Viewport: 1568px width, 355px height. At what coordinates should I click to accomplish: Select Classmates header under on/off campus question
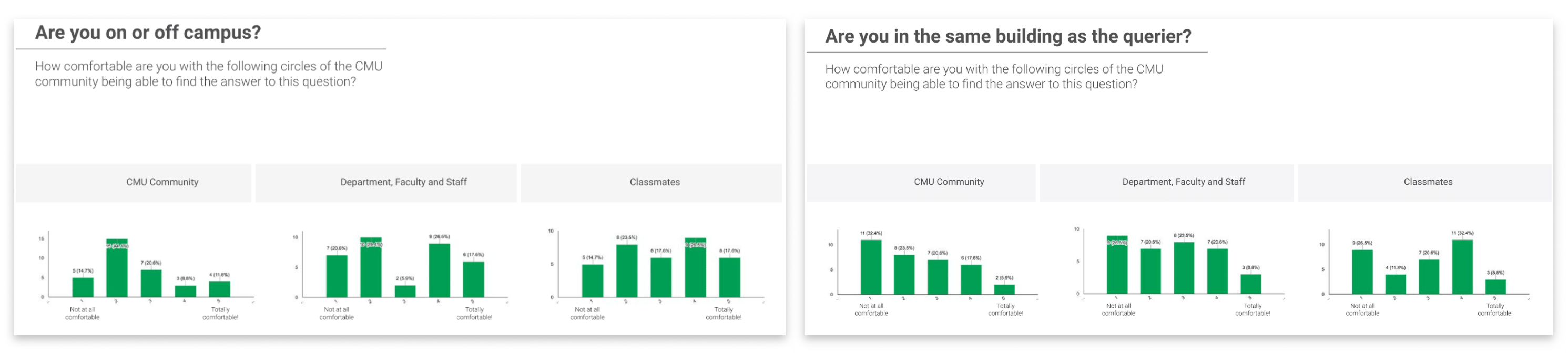click(654, 182)
